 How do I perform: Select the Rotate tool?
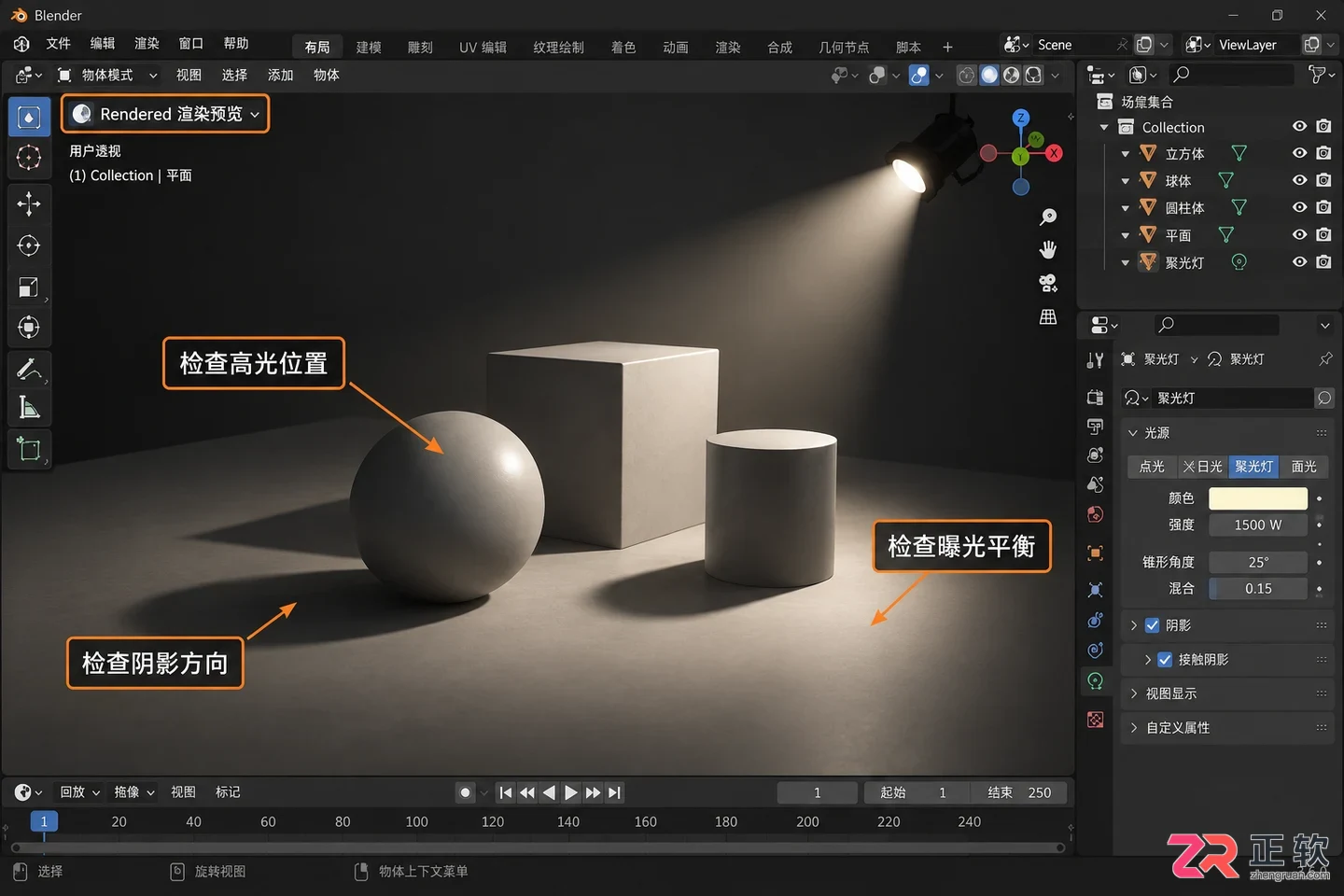click(29, 245)
